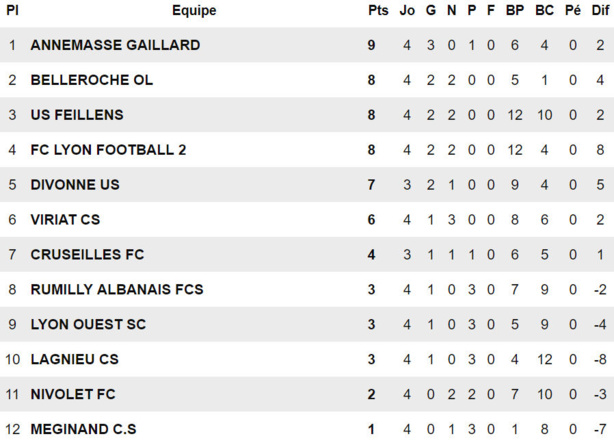The image size is (614, 443).
Task: Open RUMILLY ALBANAIS FCS team entry
Action: coord(117,290)
